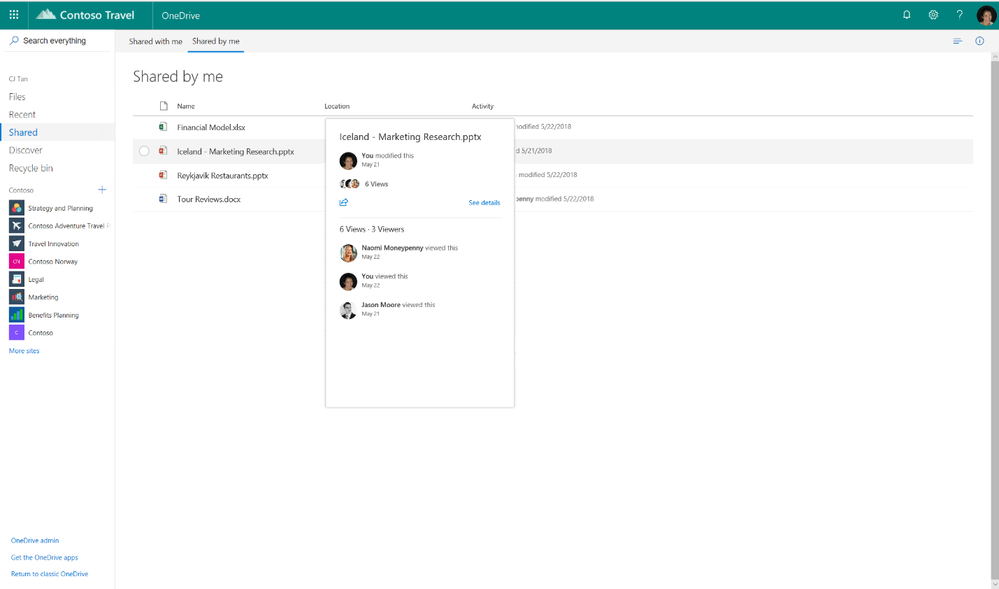Screen dimensions: 999x589
Task: Open the notifications bell icon
Action: point(907,15)
